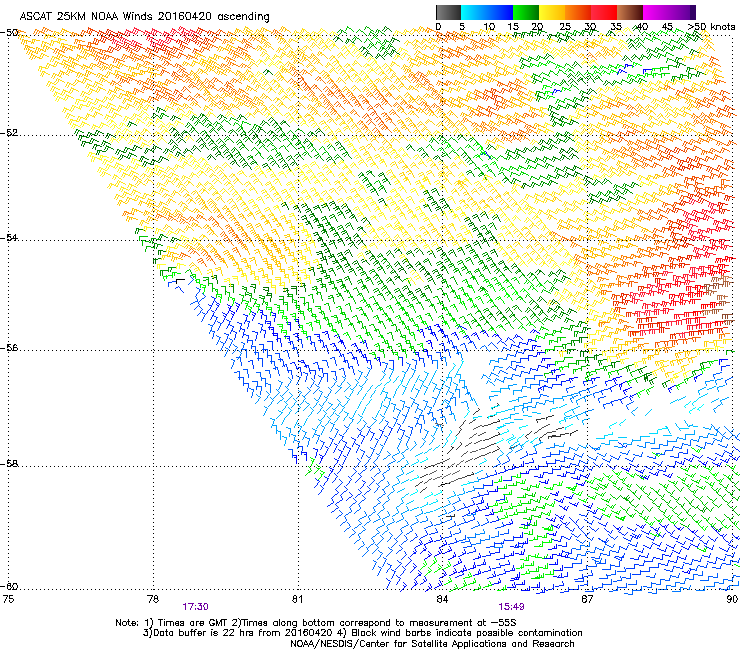The width and height of the screenshot is (740, 650).
Task: Click the cyan-to-blue 5-15 knots legend swatch
Action: [x=487, y=12]
